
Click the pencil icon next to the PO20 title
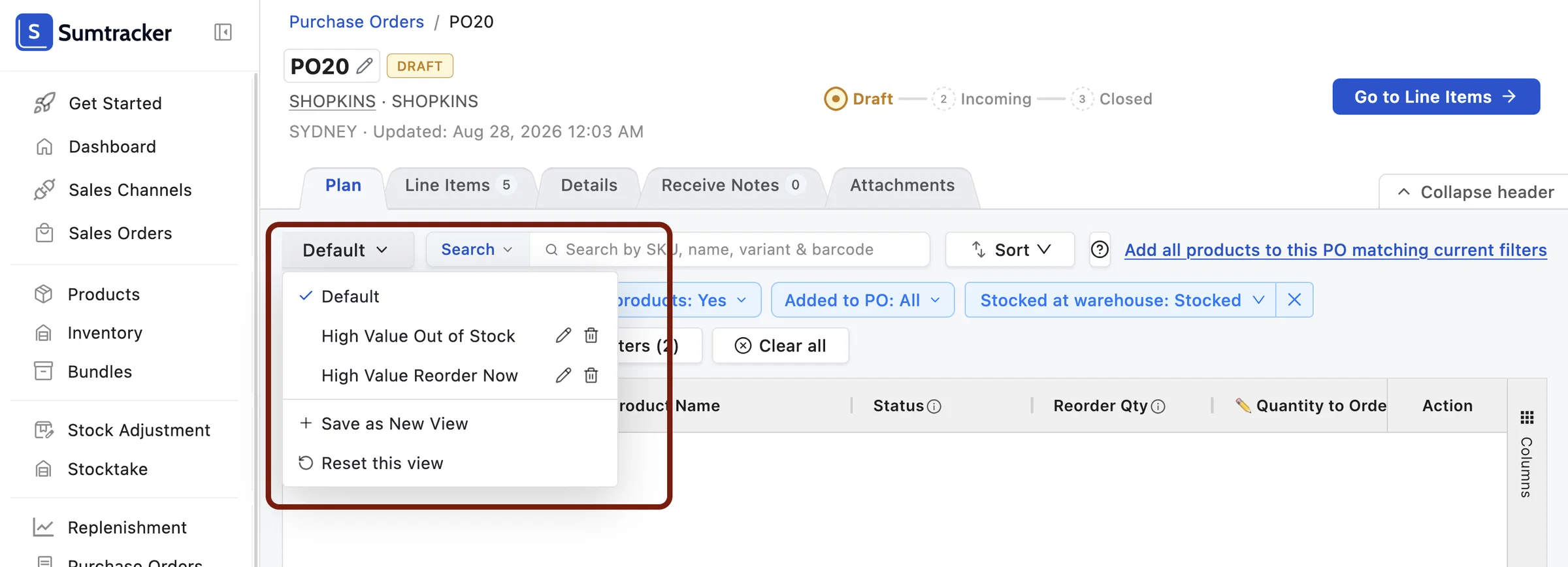click(365, 66)
